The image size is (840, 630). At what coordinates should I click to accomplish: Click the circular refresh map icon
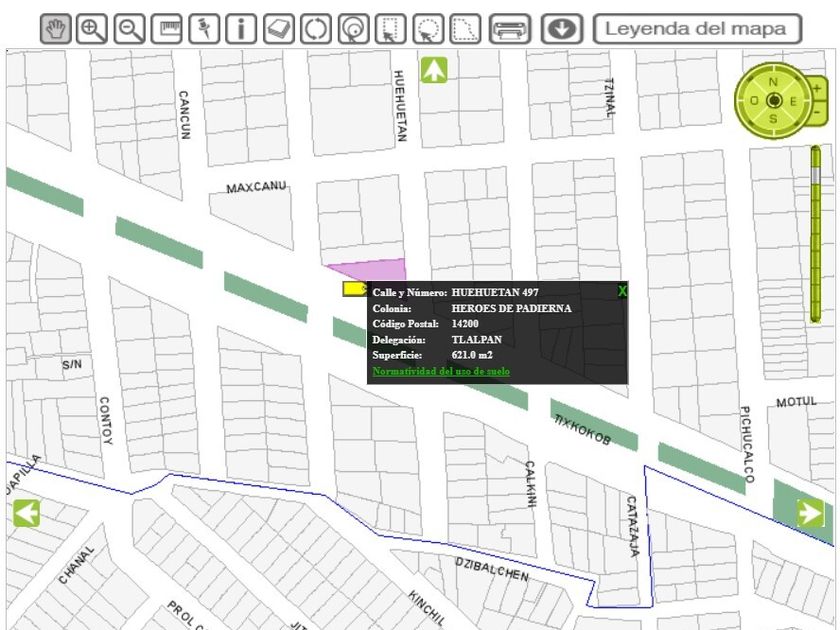[315, 29]
